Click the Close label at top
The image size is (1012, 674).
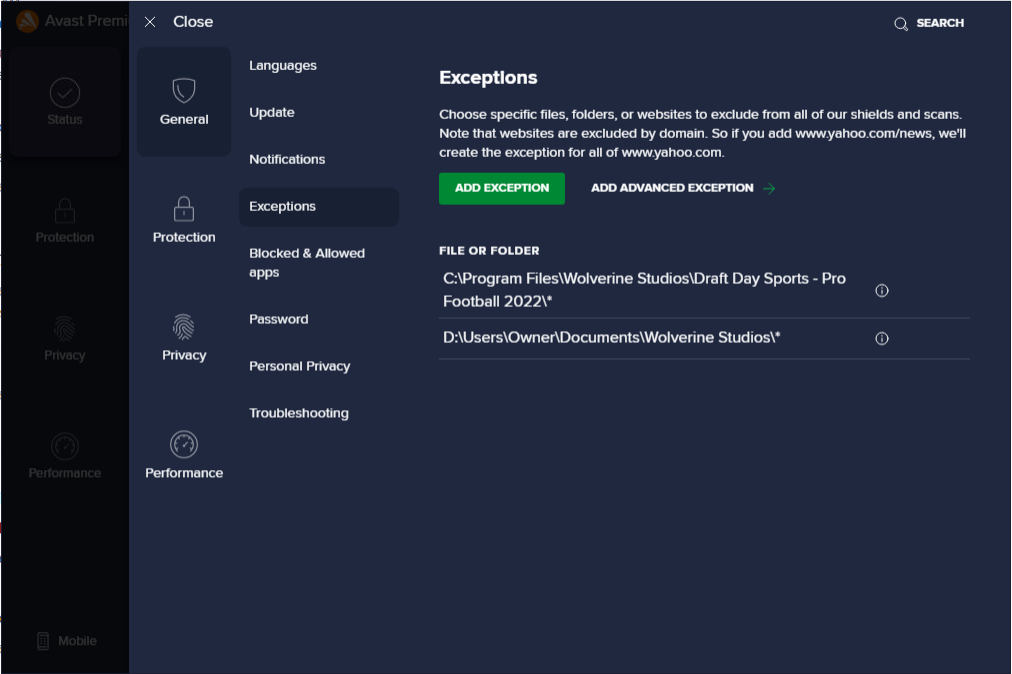(193, 22)
